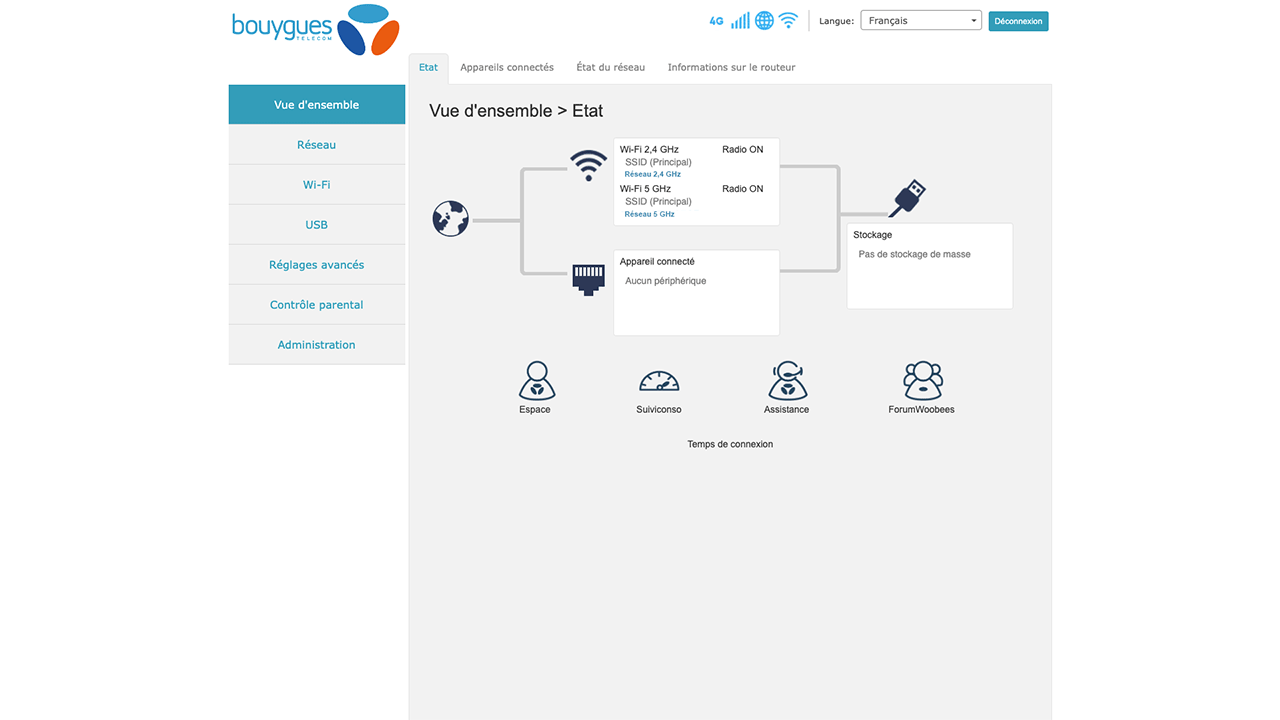This screenshot has width=1280, height=720.
Task: Open Suiviconso via its gauge icon
Action: click(x=659, y=380)
